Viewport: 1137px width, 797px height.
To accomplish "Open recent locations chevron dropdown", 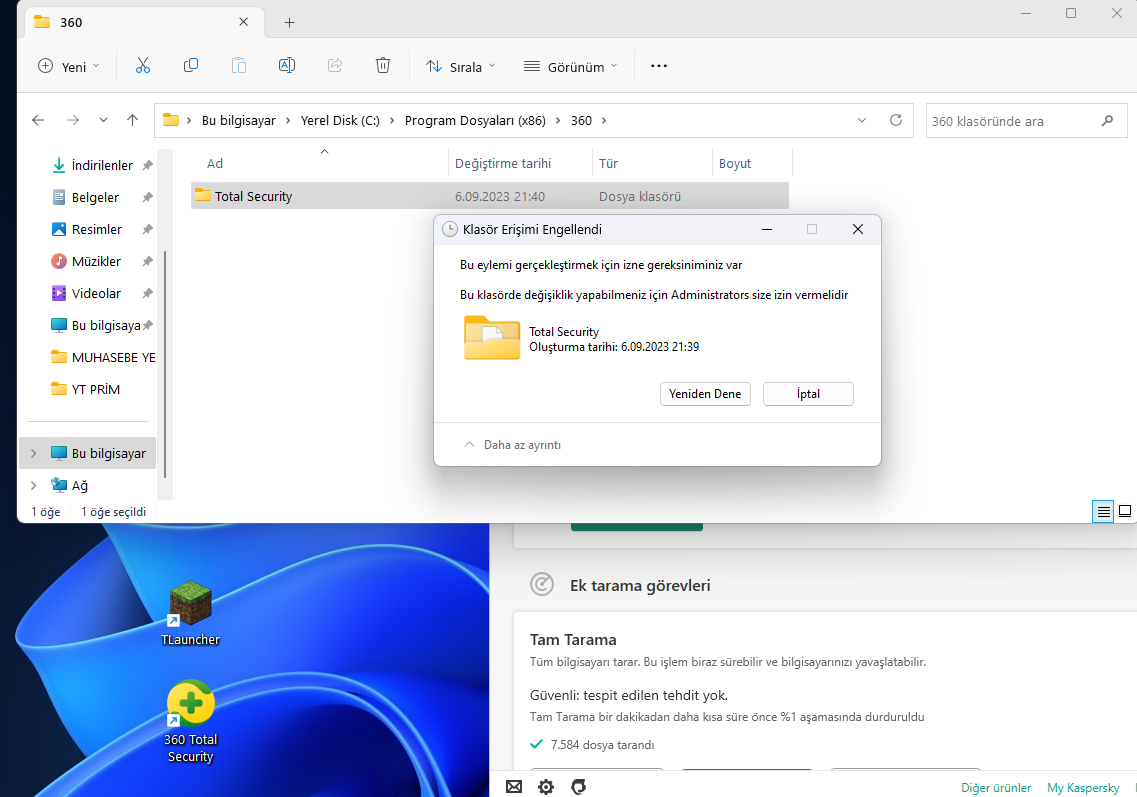I will [103, 120].
